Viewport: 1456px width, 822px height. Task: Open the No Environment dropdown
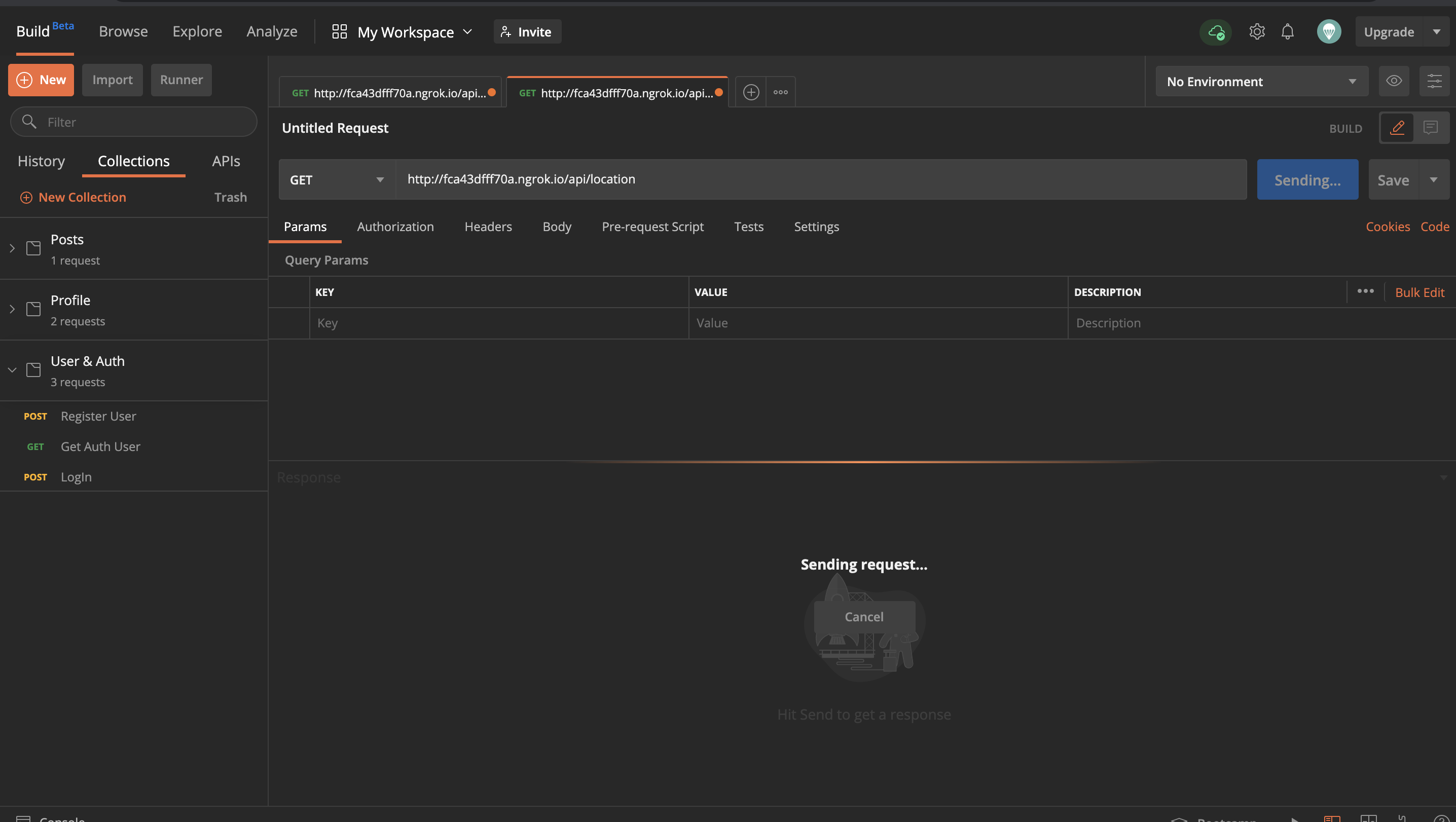[x=1260, y=82]
